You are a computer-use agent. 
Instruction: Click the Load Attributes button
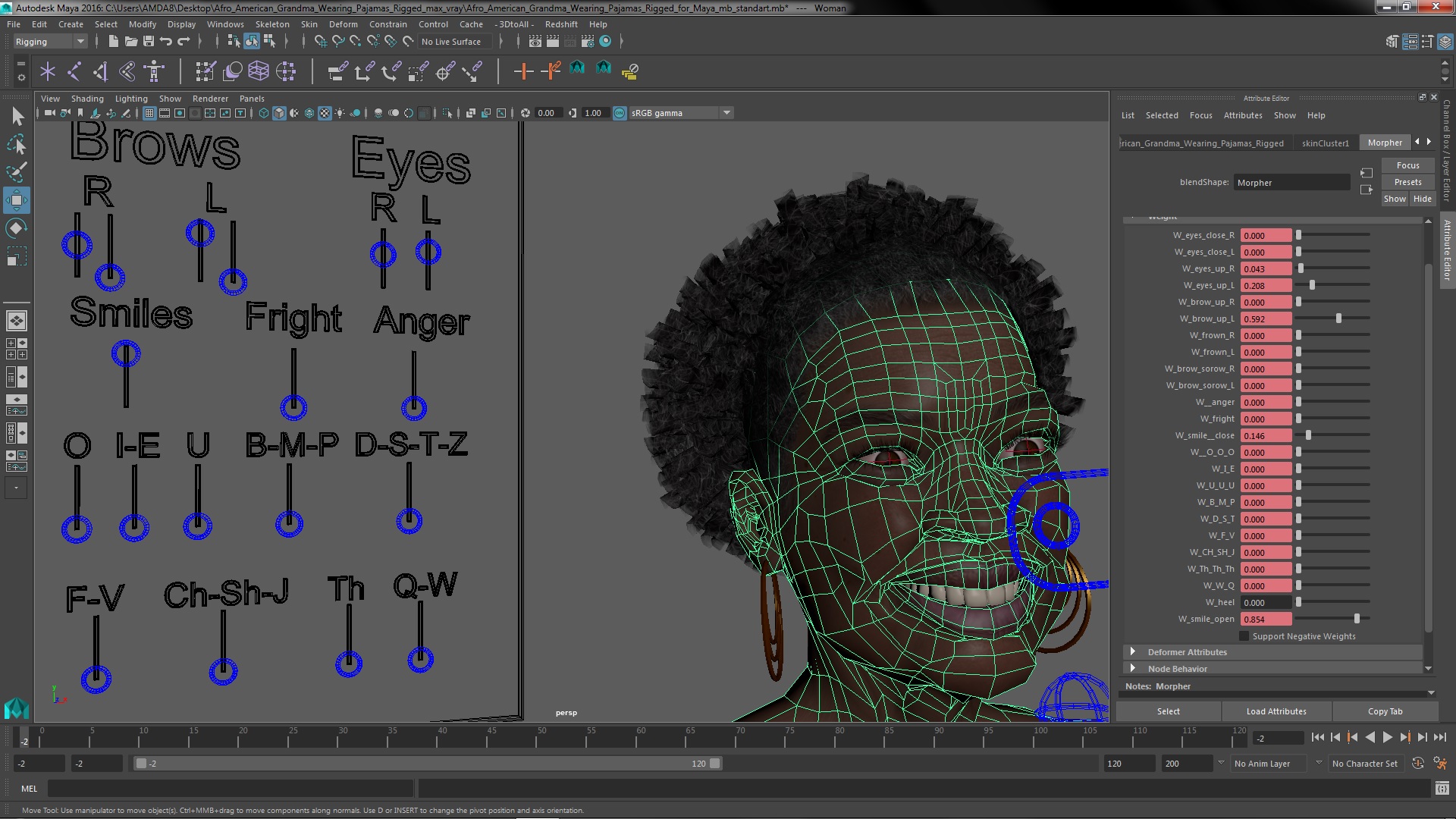pos(1276,710)
